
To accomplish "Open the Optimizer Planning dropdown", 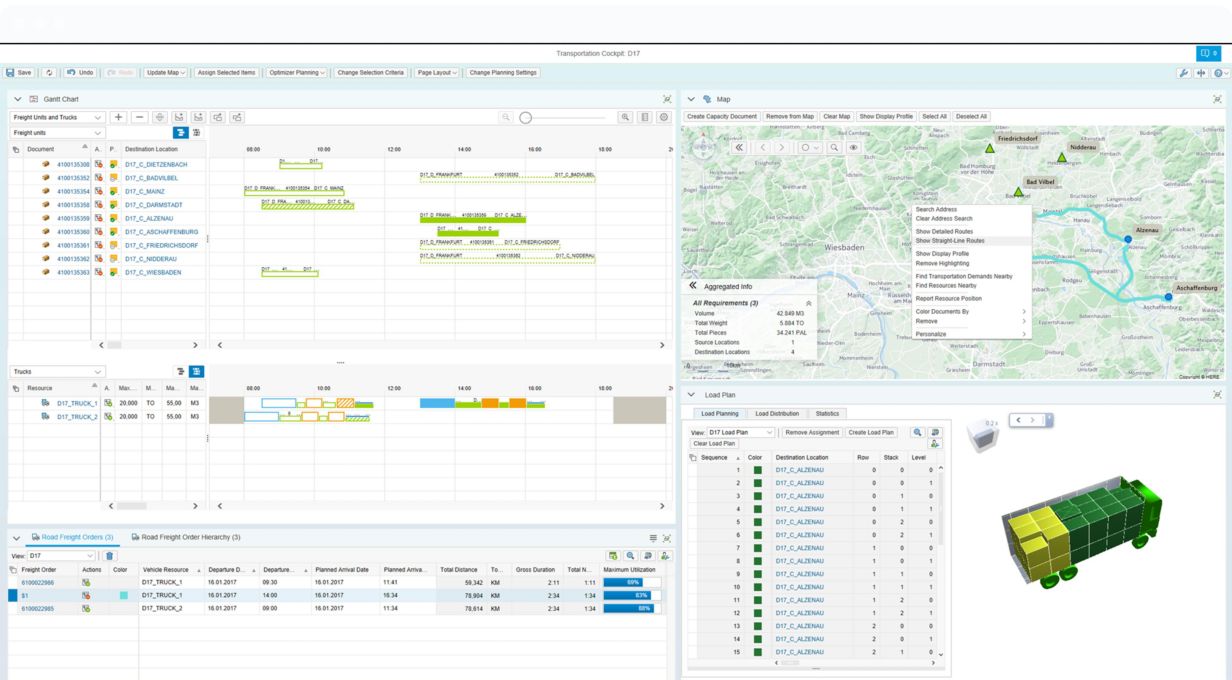I will (x=297, y=73).
